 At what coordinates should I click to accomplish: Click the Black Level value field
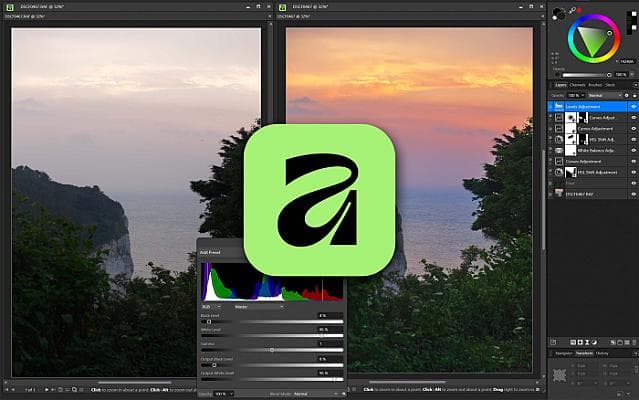(330, 315)
